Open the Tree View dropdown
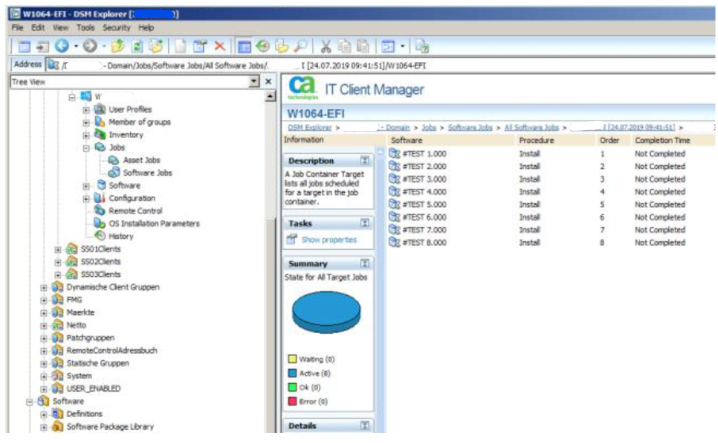 [253, 81]
